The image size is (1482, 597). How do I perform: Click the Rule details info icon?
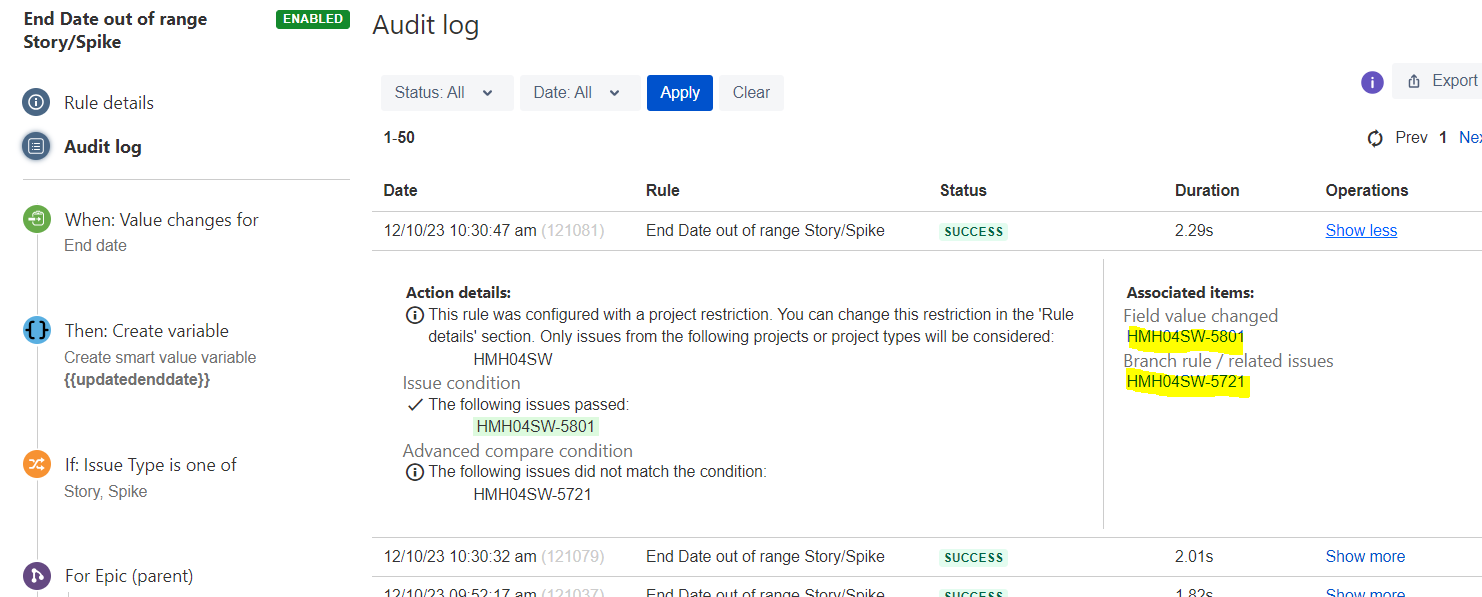tap(36, 102)
